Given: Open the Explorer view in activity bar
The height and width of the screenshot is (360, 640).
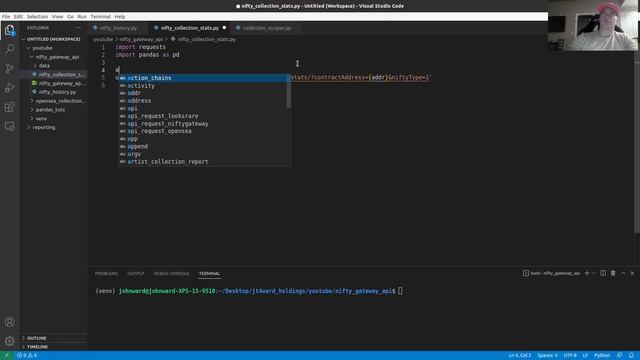Looking at the screenshot, I should [x=9, y=30].
